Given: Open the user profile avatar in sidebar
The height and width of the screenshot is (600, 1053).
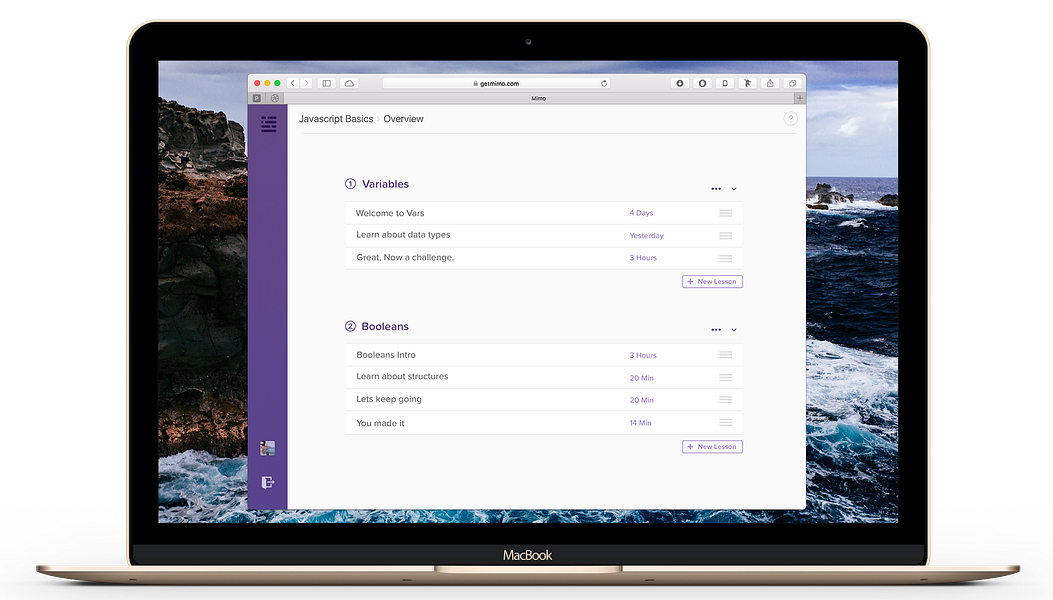Looking at the screenshot, I should point(267,448).
